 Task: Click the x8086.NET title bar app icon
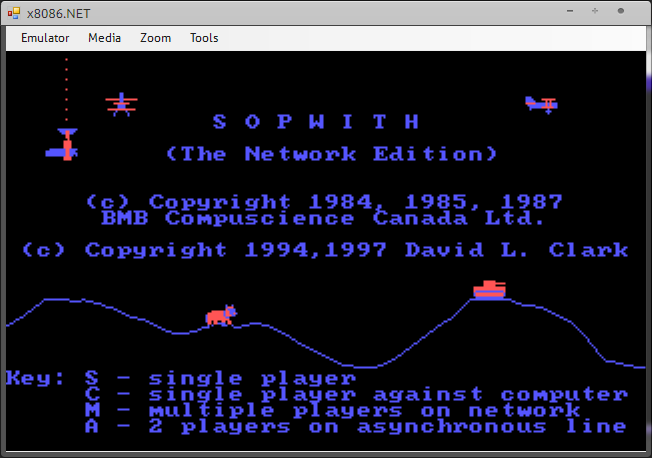[17, 12]
